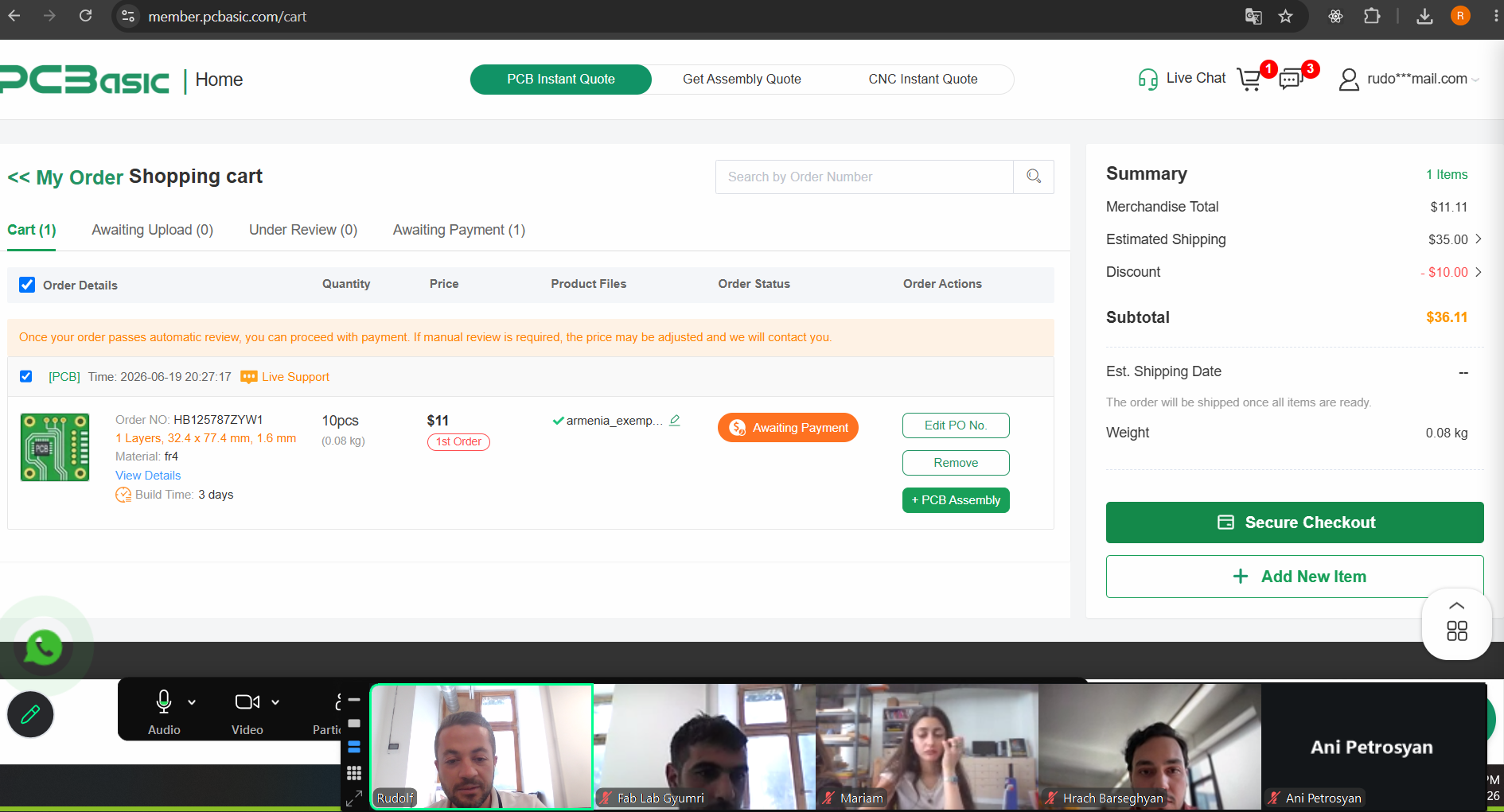Edit the armenia_exemp file name pencil
This screenshot has height=812, width=1504.
(x=675, y=420)
